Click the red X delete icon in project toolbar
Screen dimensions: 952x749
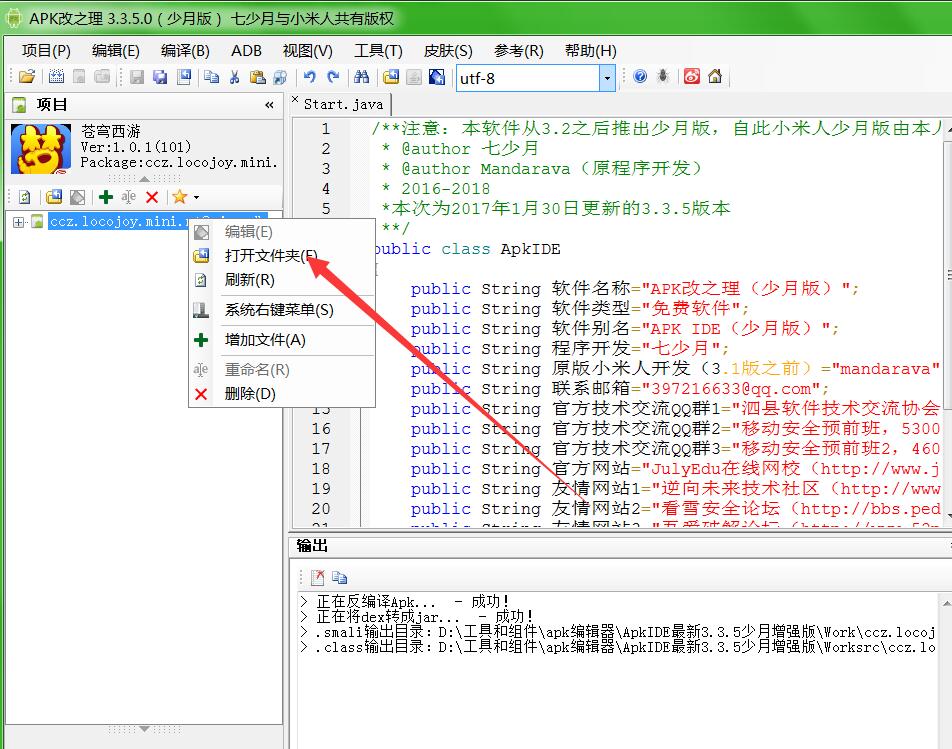click(x=152, y=197)
